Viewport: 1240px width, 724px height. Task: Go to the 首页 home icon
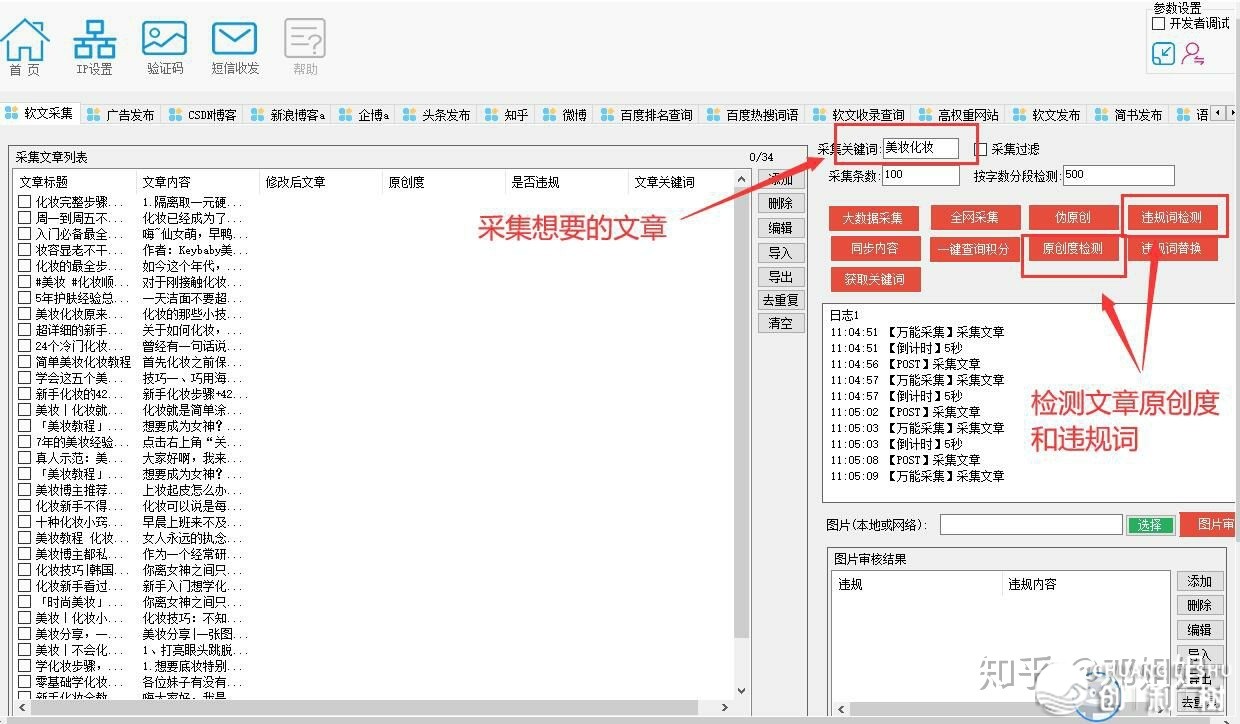(25, 46)
